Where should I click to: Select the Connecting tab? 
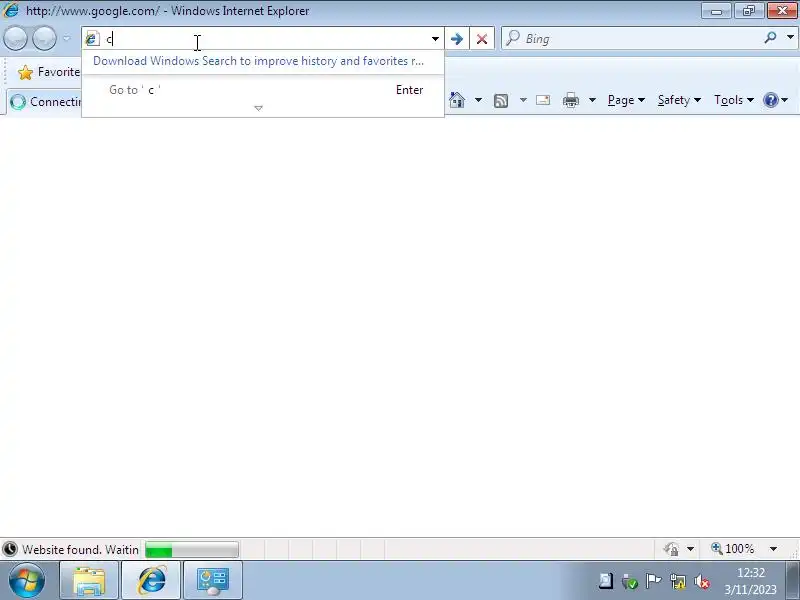45,102
